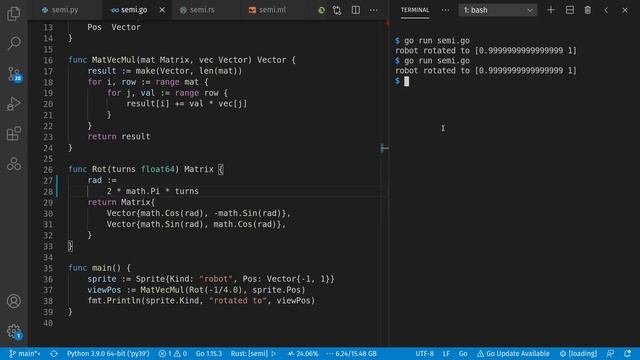Viewport: 640px width, 360px height.
Task: Click on '2 * math.Pi * turns' line
Action: click(153, 191)
